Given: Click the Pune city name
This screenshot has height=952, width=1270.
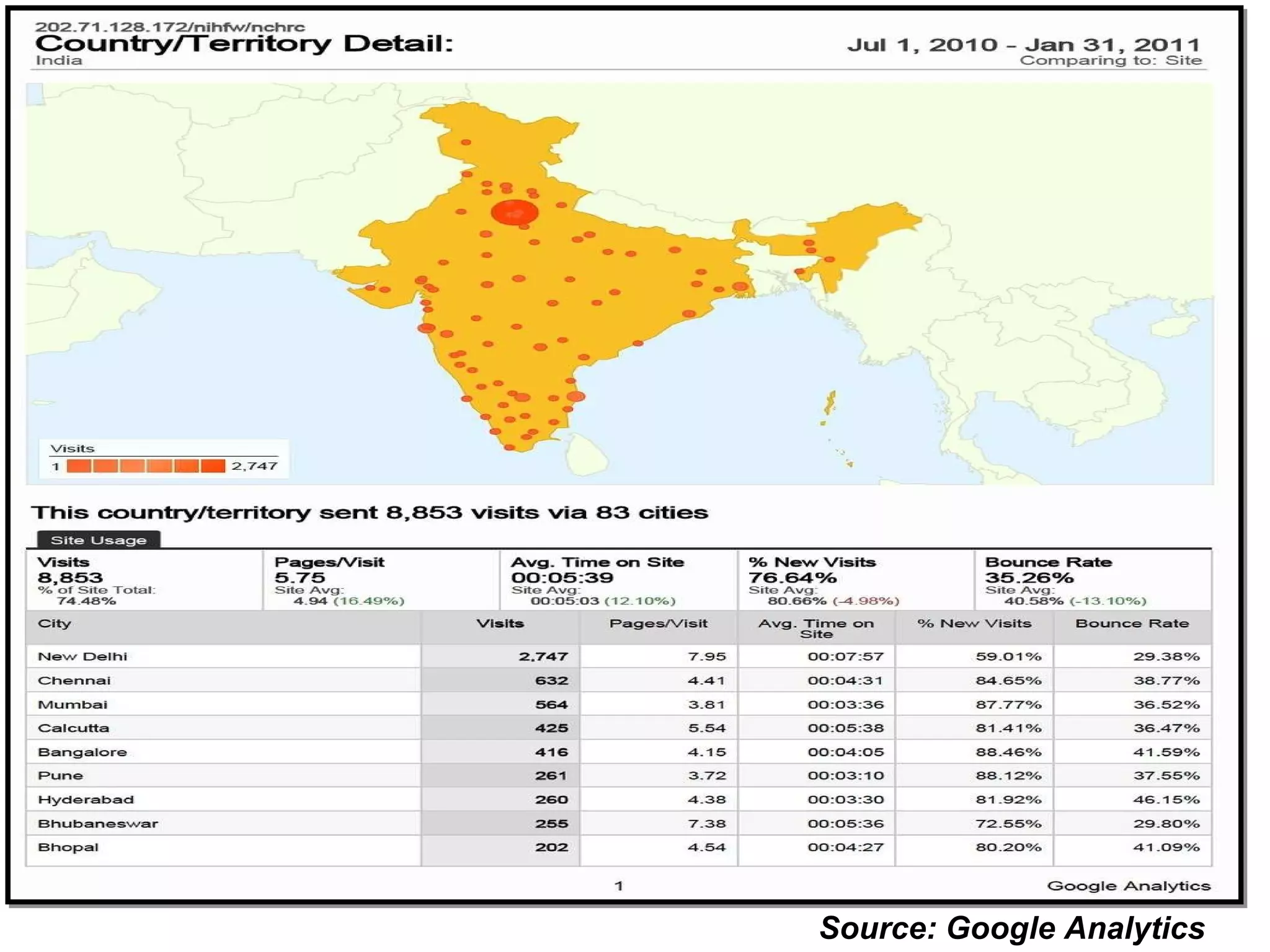Looking at the screenshot, I should click(60, 775).
